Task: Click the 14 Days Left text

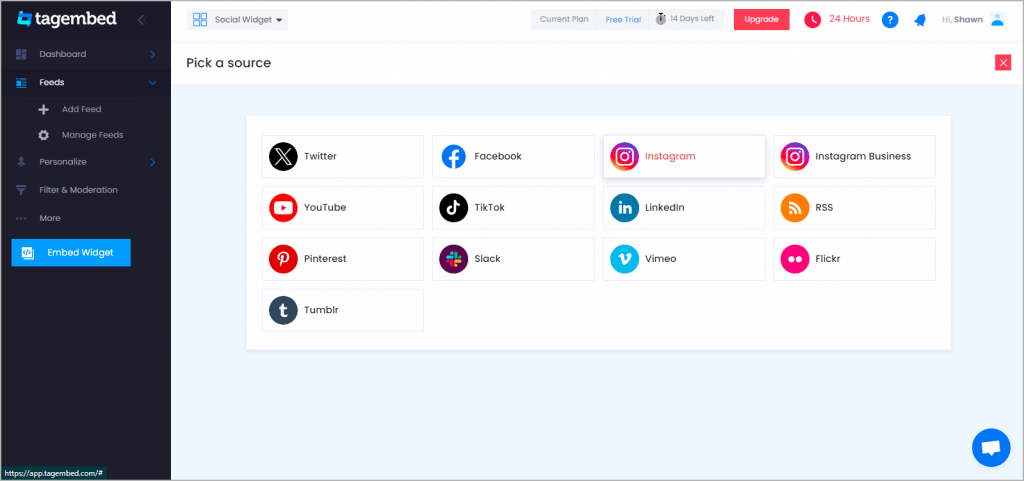Action: click(692, 19)
